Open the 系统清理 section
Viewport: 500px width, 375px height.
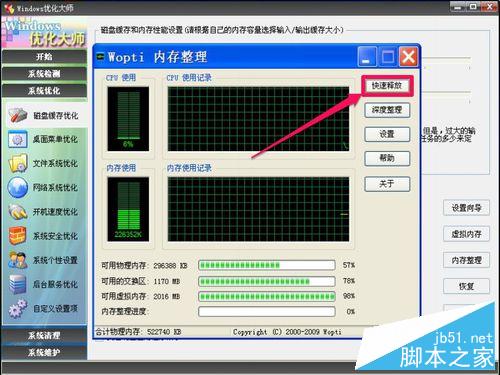tap(44, 335)
